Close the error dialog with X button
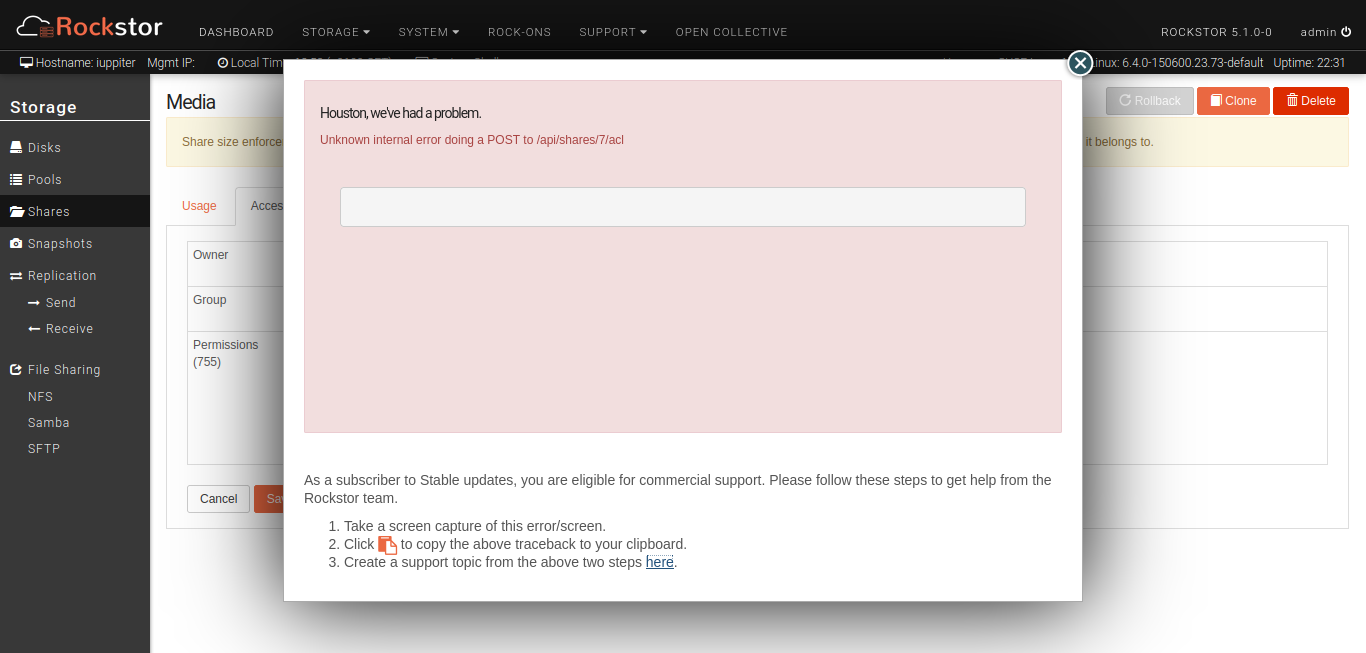 coord(1080,63)
